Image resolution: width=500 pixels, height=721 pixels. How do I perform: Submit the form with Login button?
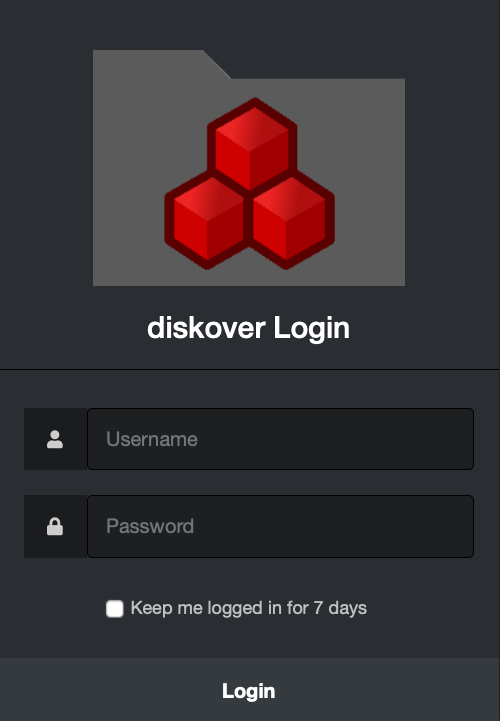click(250, 690)
